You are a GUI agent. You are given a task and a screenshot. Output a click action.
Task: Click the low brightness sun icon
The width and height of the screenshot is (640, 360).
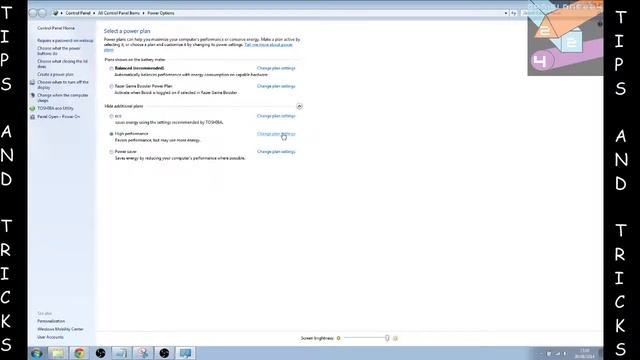[338, 338]
